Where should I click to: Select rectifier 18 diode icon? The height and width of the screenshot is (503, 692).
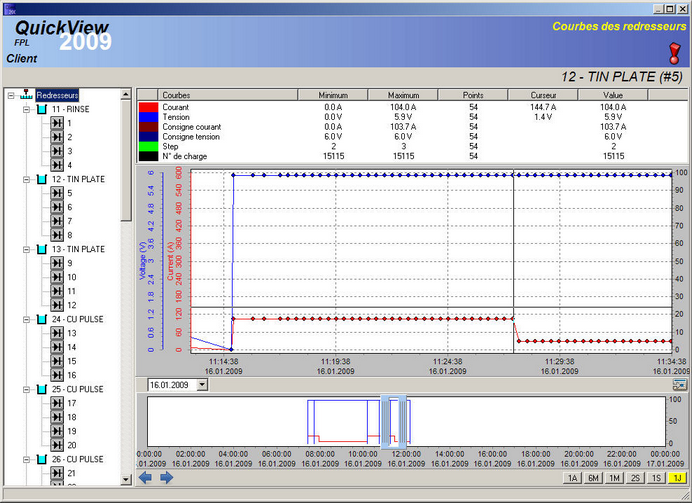pos(57,417)
